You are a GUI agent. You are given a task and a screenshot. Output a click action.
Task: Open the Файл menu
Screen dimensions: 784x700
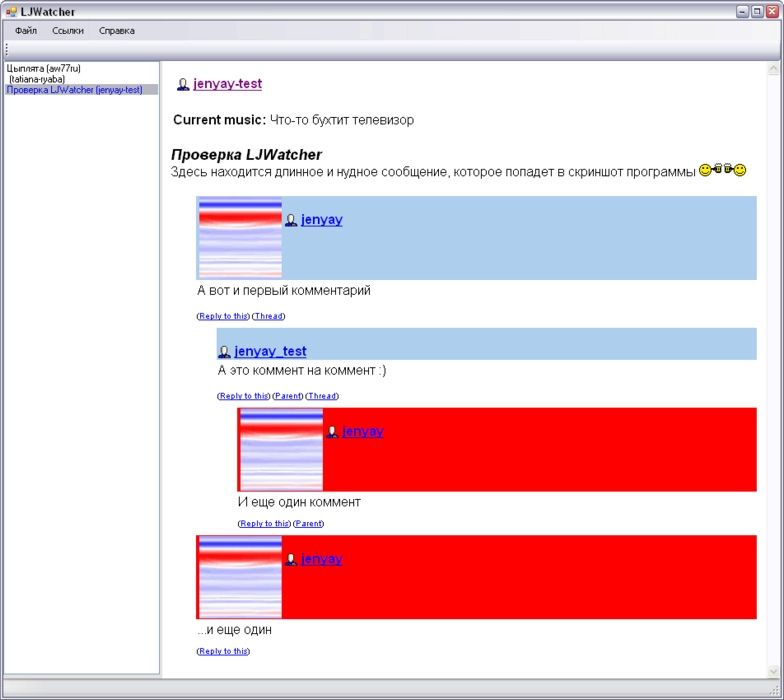(26, 30)
